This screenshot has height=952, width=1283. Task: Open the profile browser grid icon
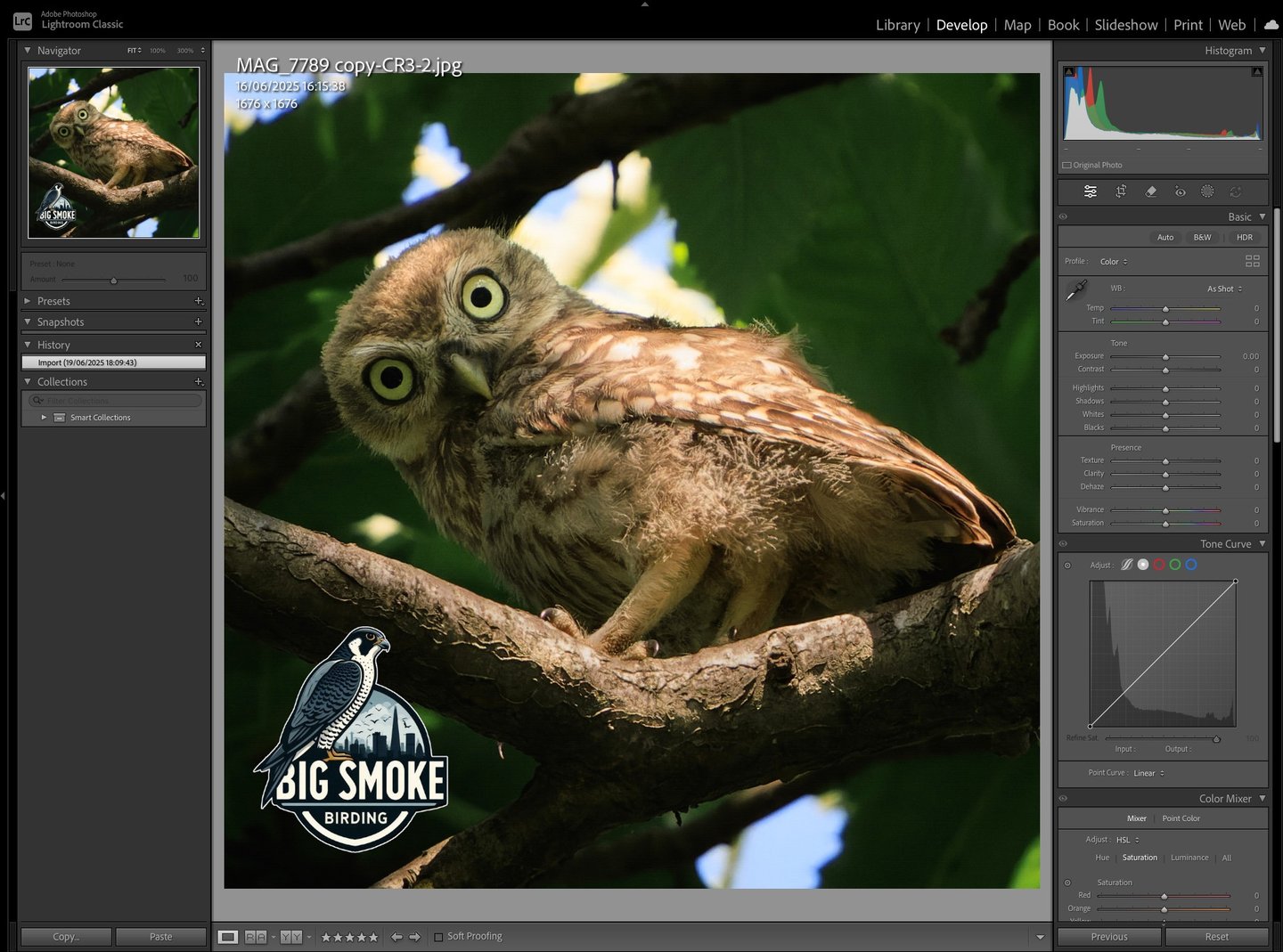coord(1253,261)
